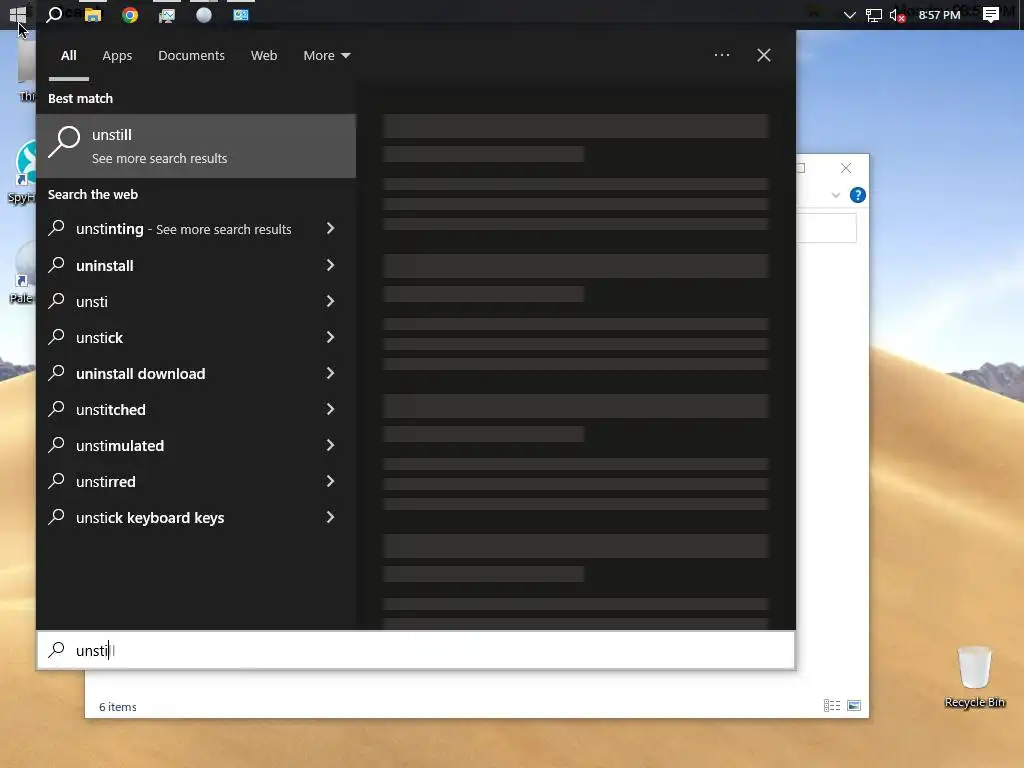Open the Action Center notifications icon
The height and width of the screenshot is (768, 1024).
point(991,14)
